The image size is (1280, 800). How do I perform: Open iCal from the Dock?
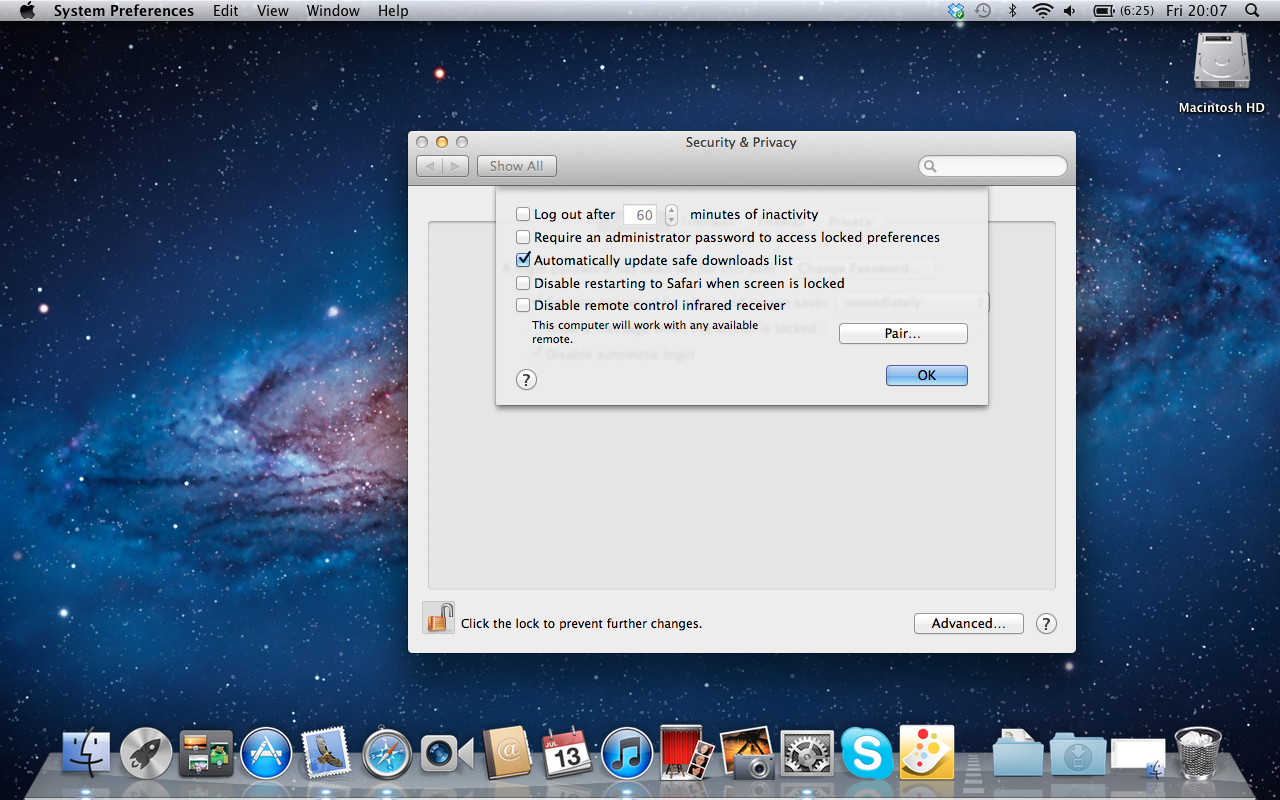point(566,752)
